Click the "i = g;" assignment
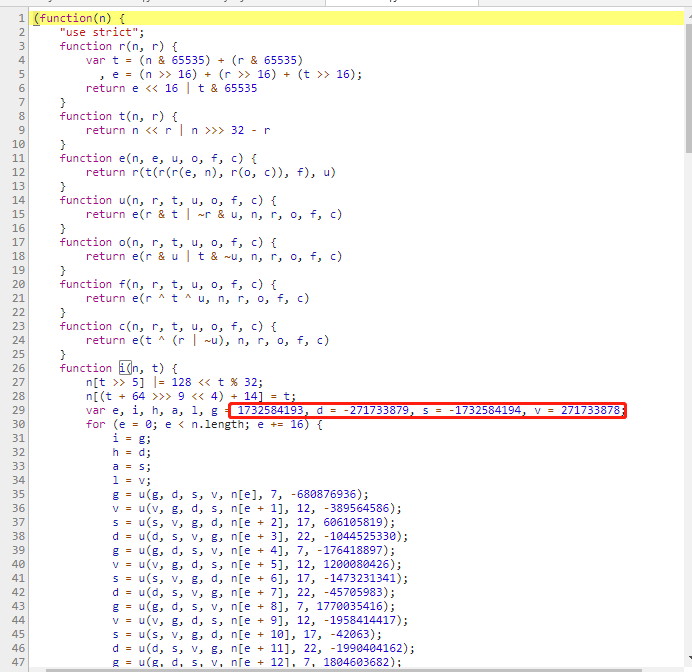 point(132,438)
